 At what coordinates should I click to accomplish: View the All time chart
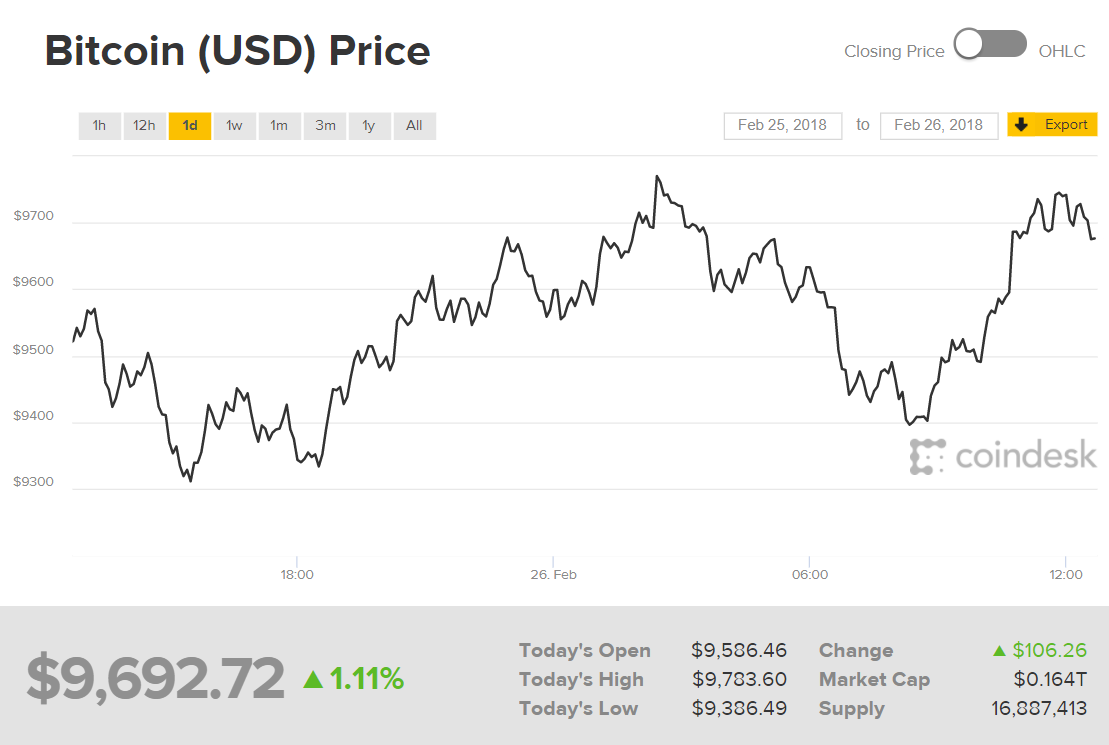pos(414,125)
